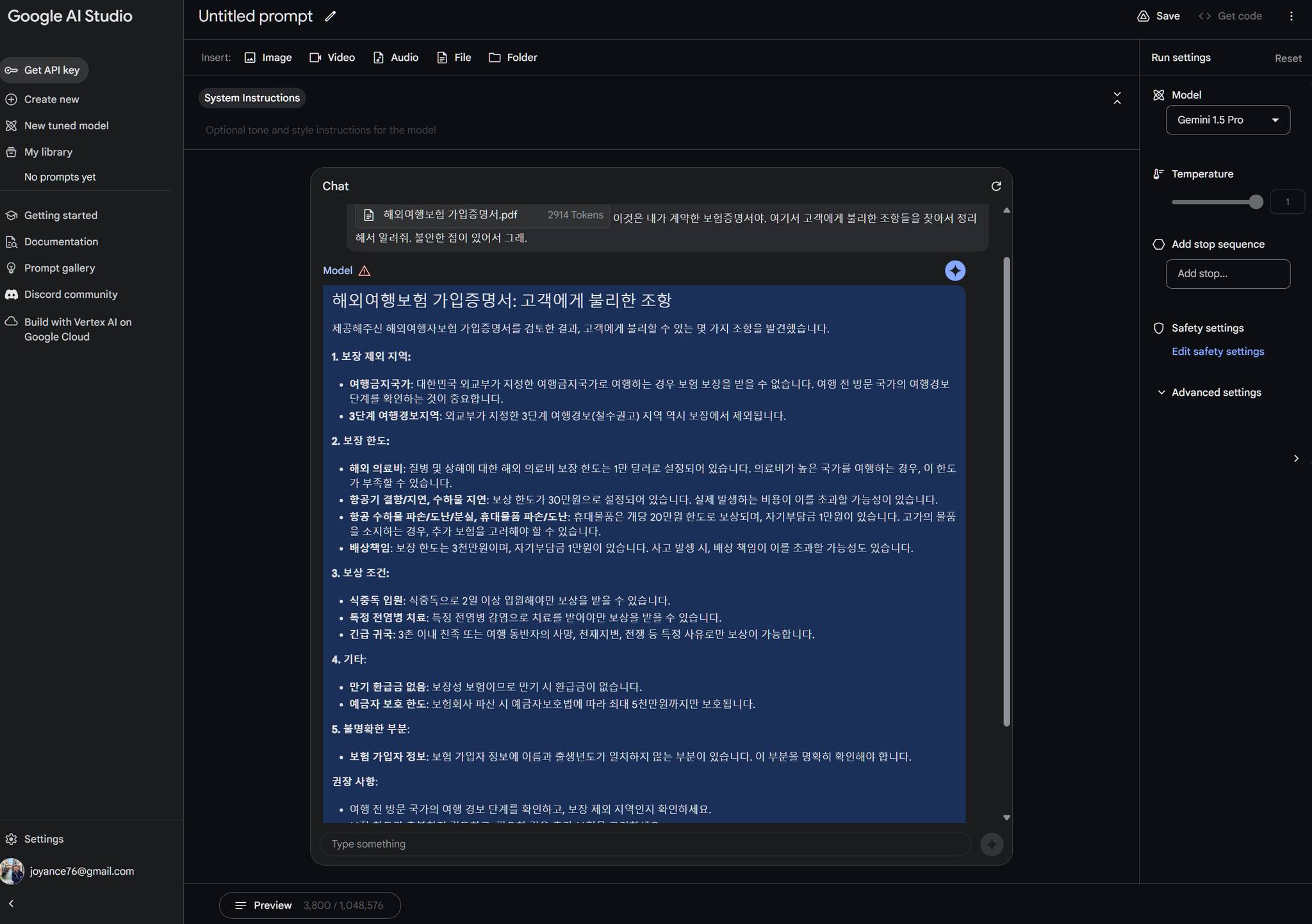
Task: Insert an Image into the prompt
Action: pyautogui.click(x=268, y=58)
